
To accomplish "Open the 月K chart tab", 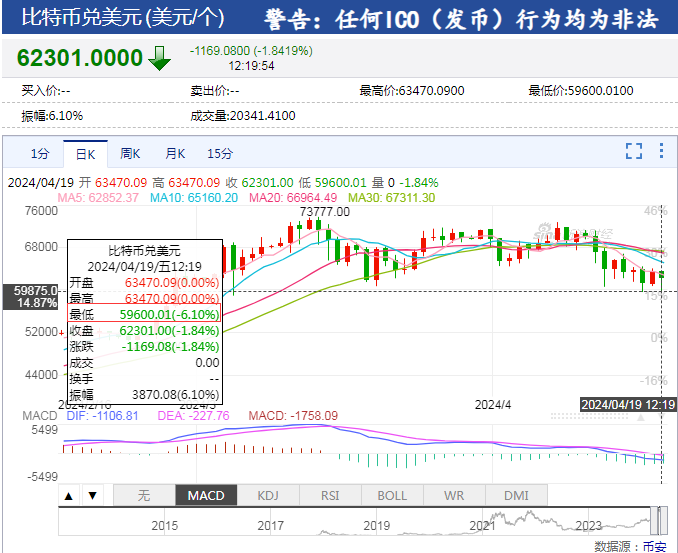I will pos(175,153).
